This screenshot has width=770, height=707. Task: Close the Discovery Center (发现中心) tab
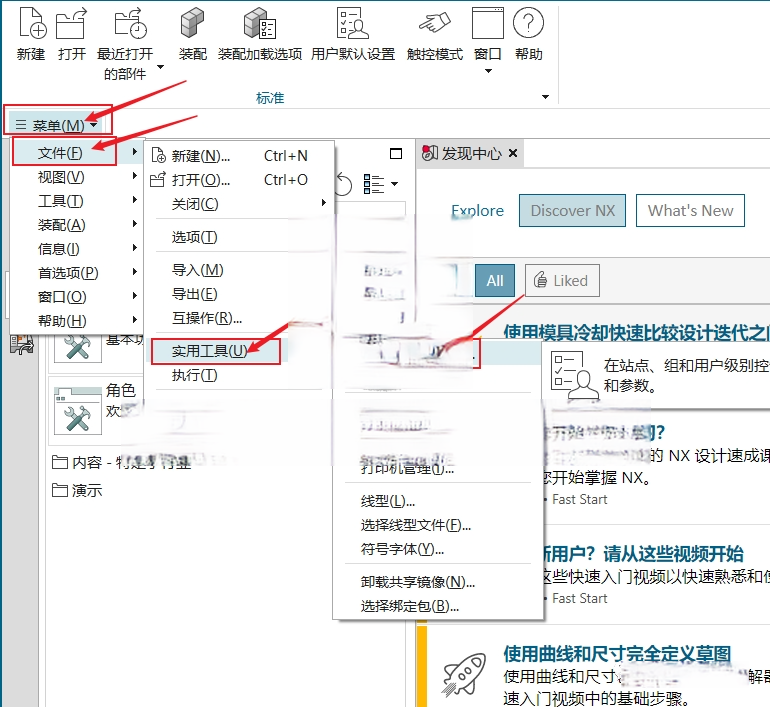pos(513,153)
